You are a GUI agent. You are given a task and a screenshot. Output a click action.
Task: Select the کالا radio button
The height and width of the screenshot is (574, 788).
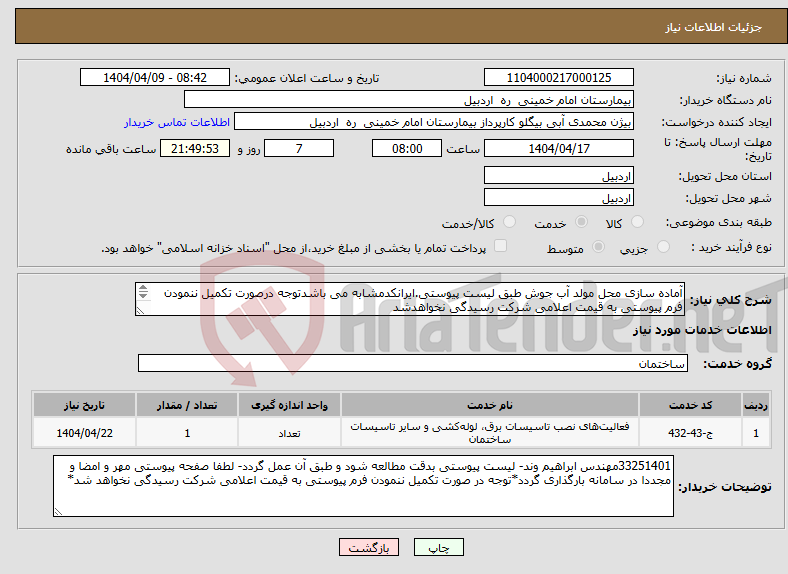click(637, 222)
